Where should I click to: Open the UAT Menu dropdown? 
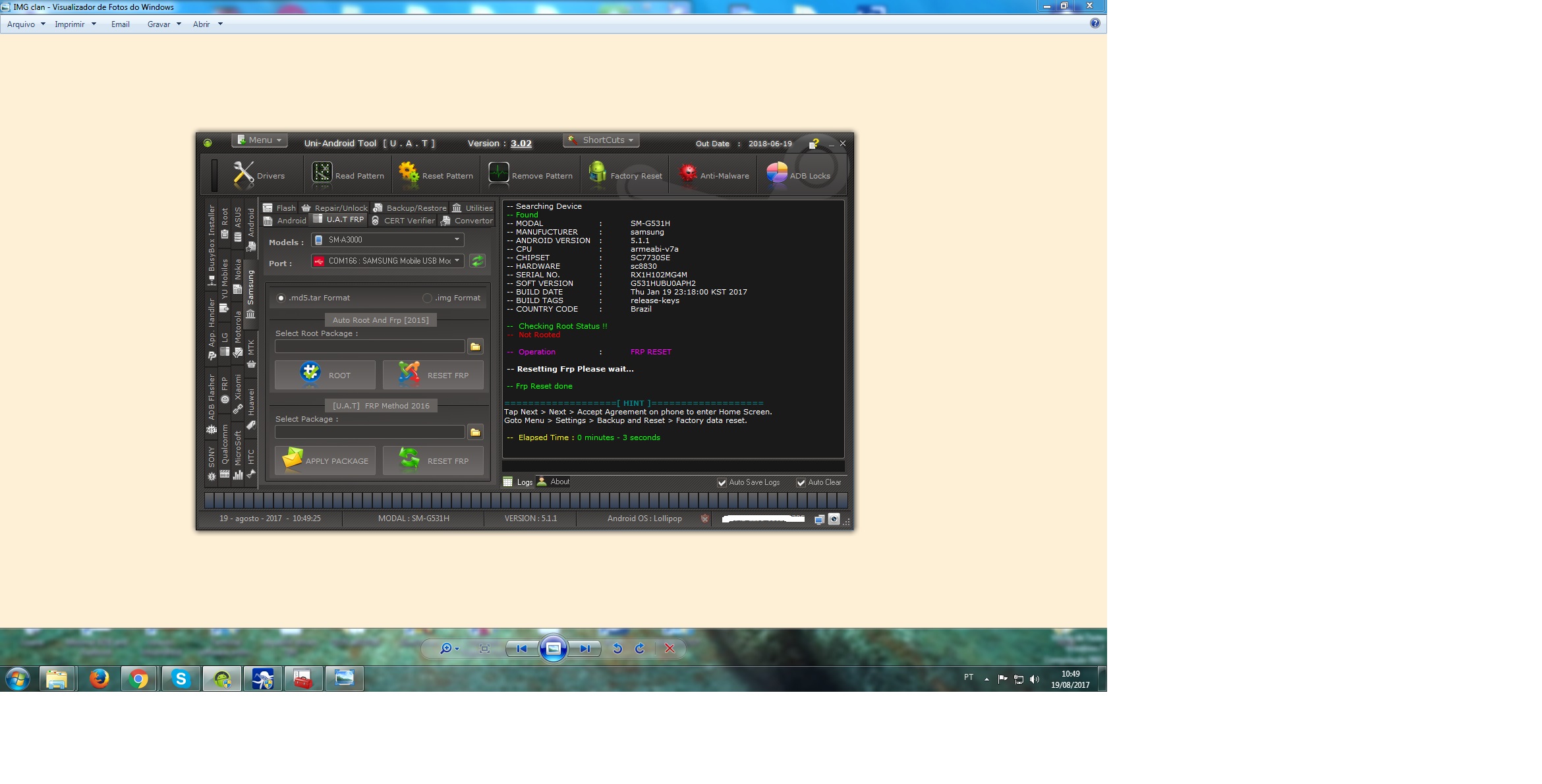pos(259,140)
